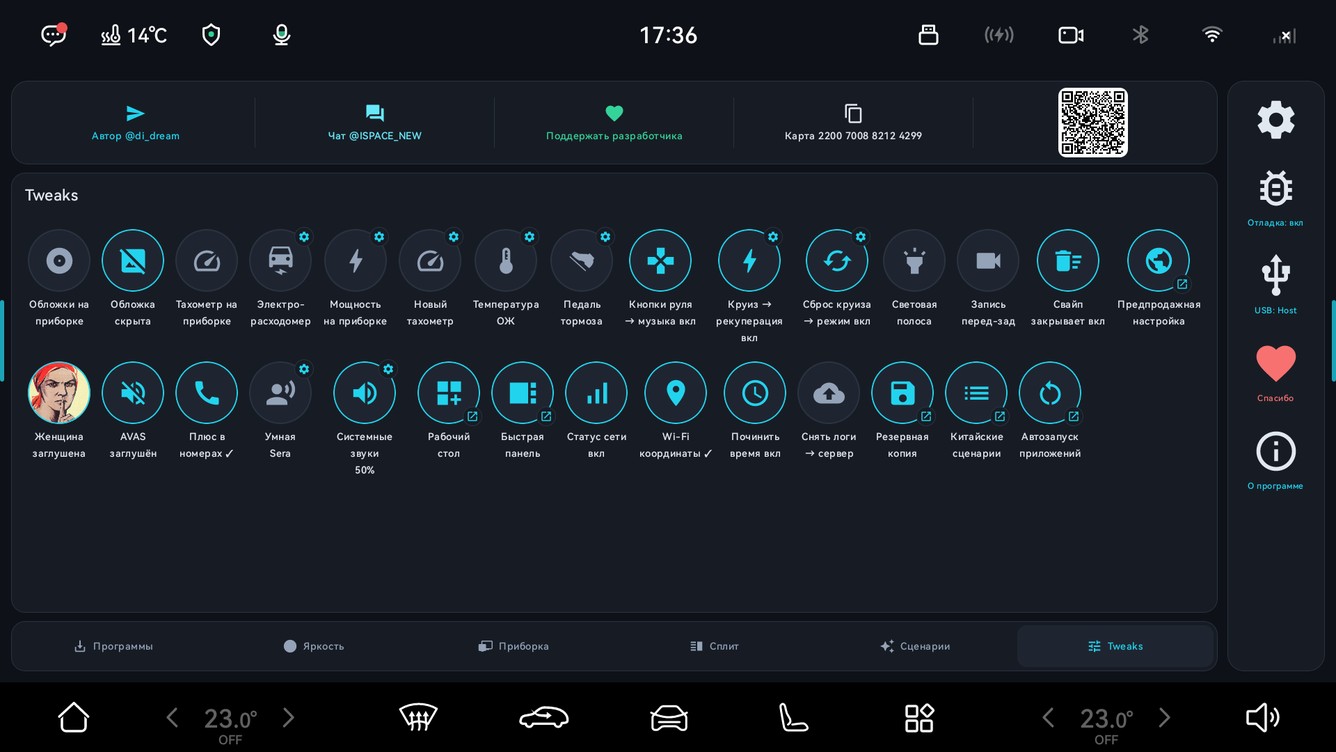Increase left temperature with right arrow
Viewport: 1336px width, 752px height.
(x=288, y=717)
